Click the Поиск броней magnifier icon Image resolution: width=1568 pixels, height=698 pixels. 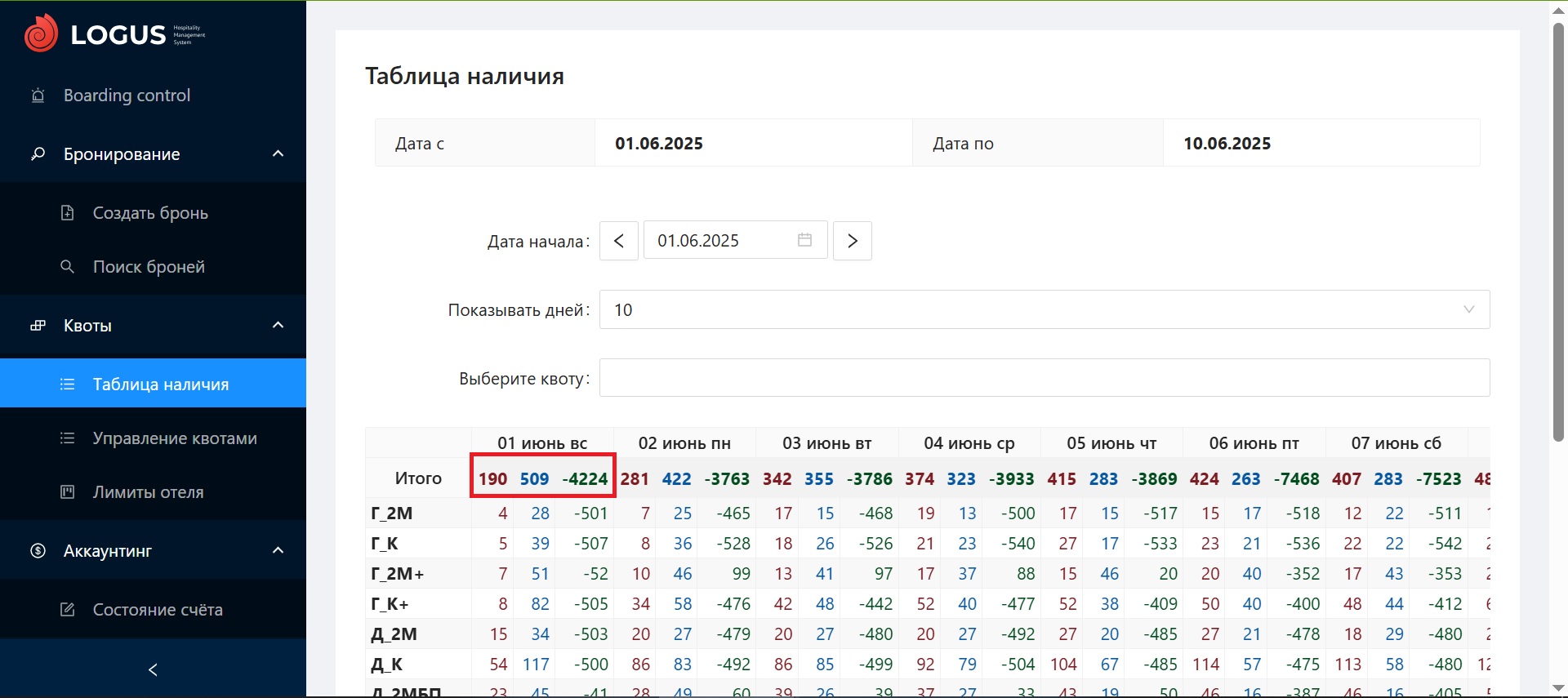pyautogui.click(x=68, y=267)
